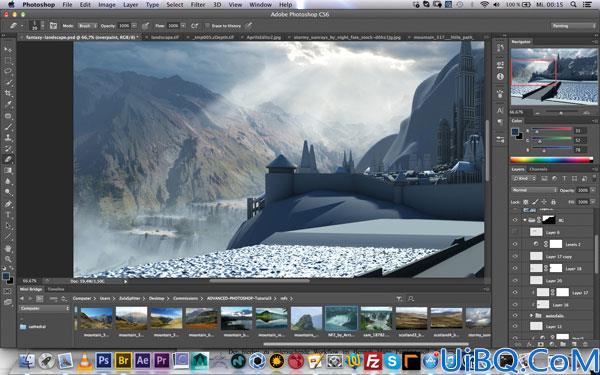Open the Image menu

tap(107, 5)
